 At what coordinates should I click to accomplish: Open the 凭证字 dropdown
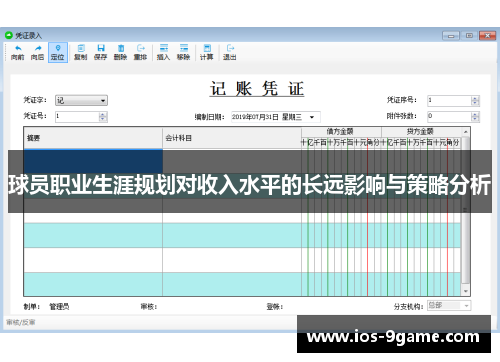click(x=103, y=100)
